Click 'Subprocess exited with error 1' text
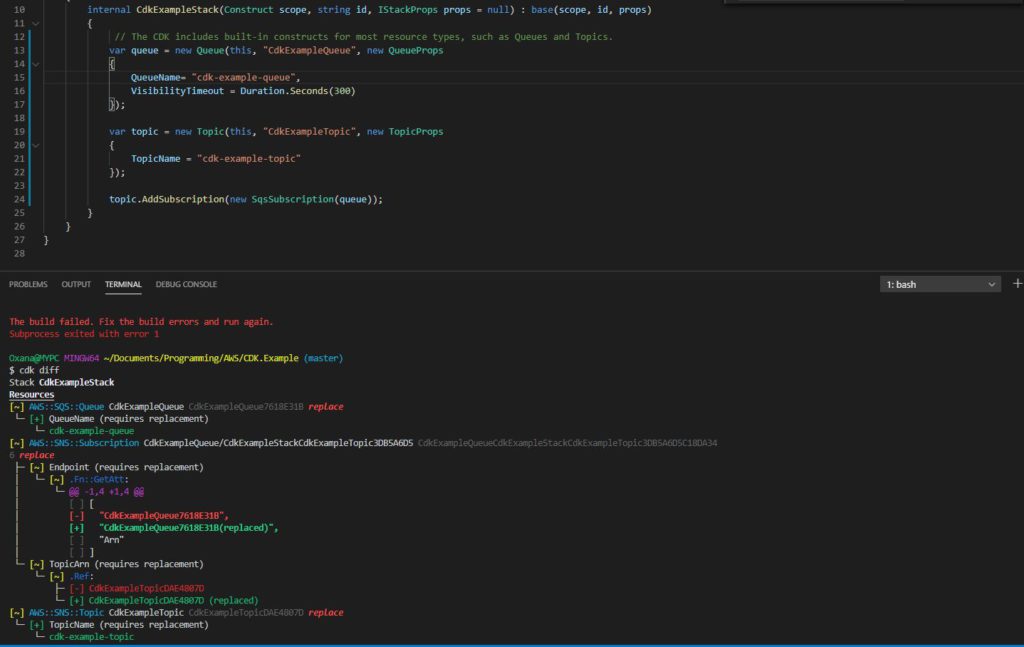The height and width of the screenshot is (647, 1024). (84, 334)
